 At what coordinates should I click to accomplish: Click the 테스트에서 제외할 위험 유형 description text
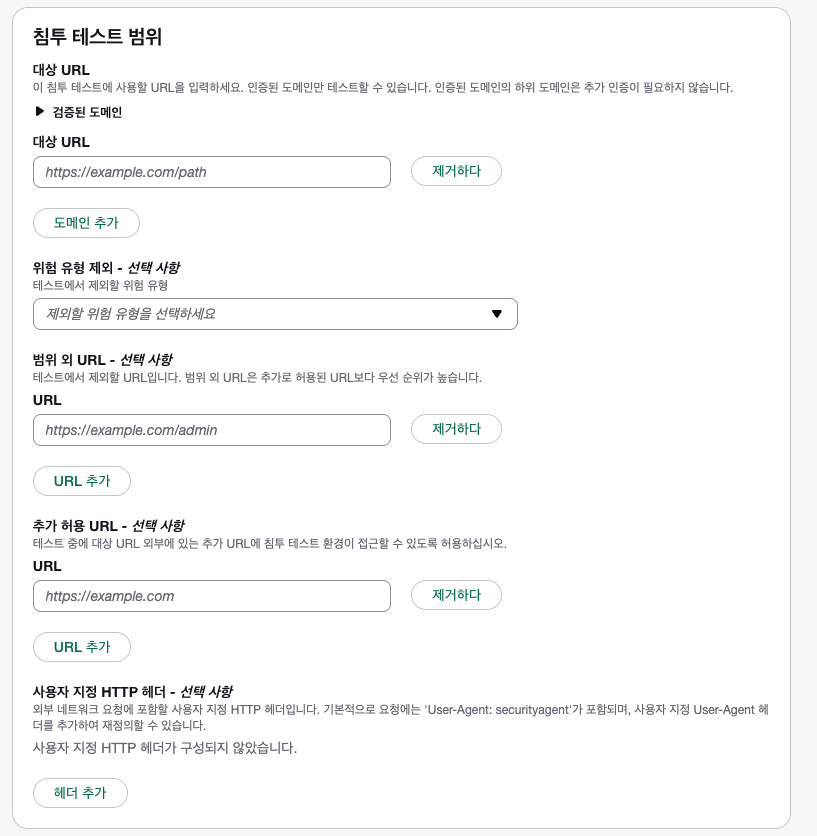point(100,286)
